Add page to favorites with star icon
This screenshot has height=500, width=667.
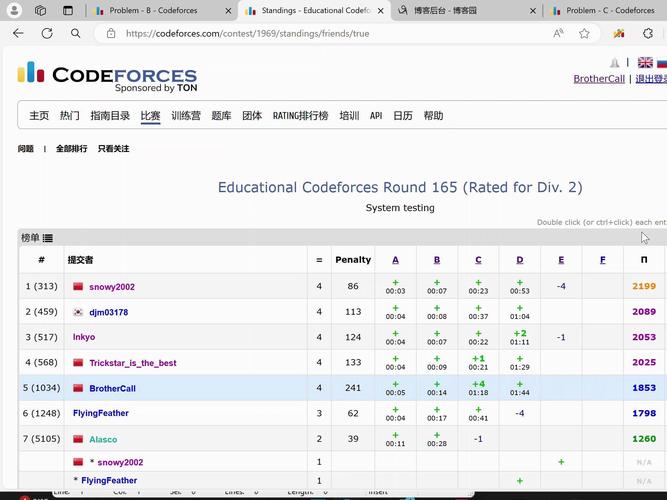pyautogui.click(x=584, y=33)
